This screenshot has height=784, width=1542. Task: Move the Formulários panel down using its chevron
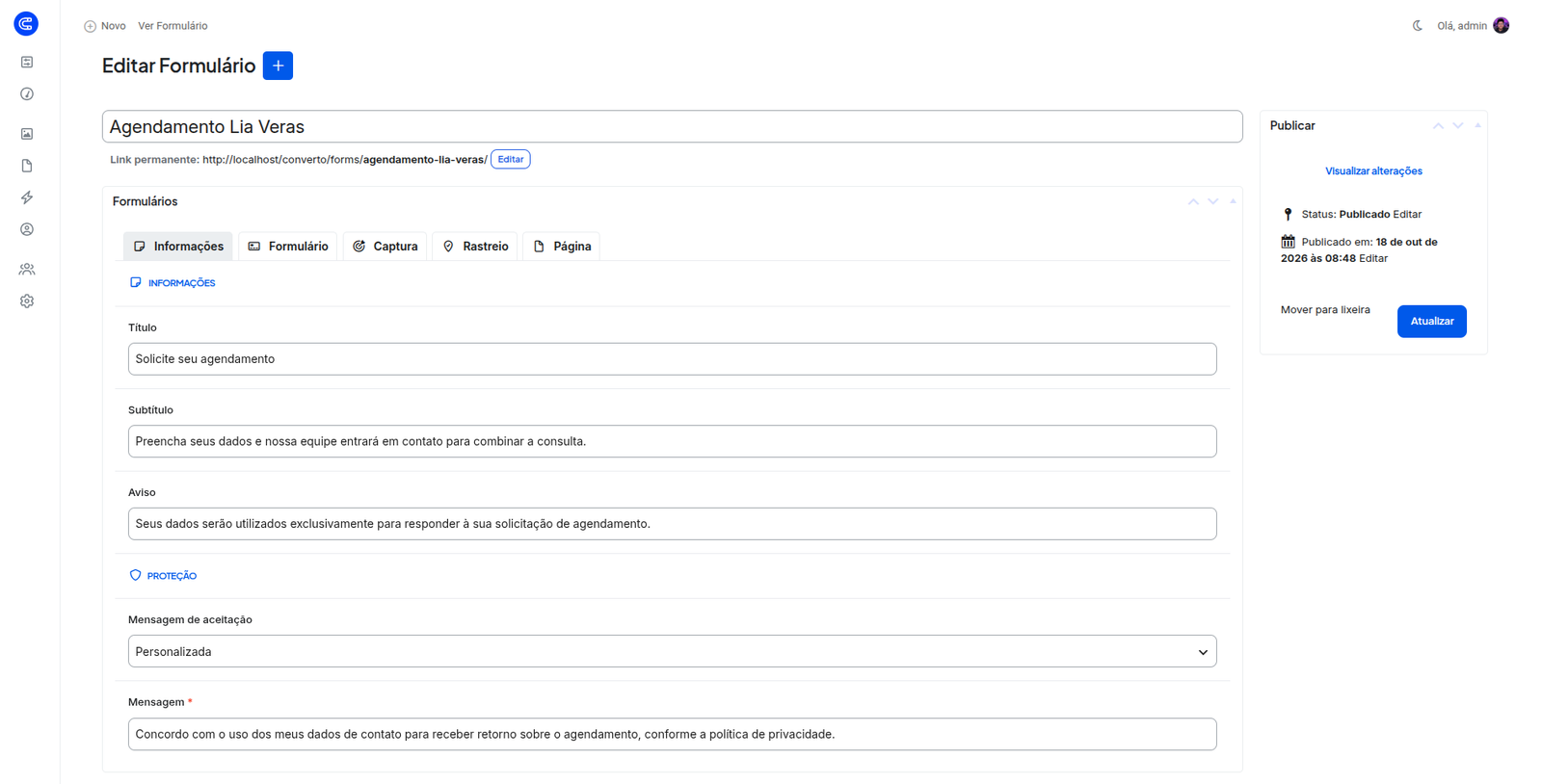coord(1213,201)
